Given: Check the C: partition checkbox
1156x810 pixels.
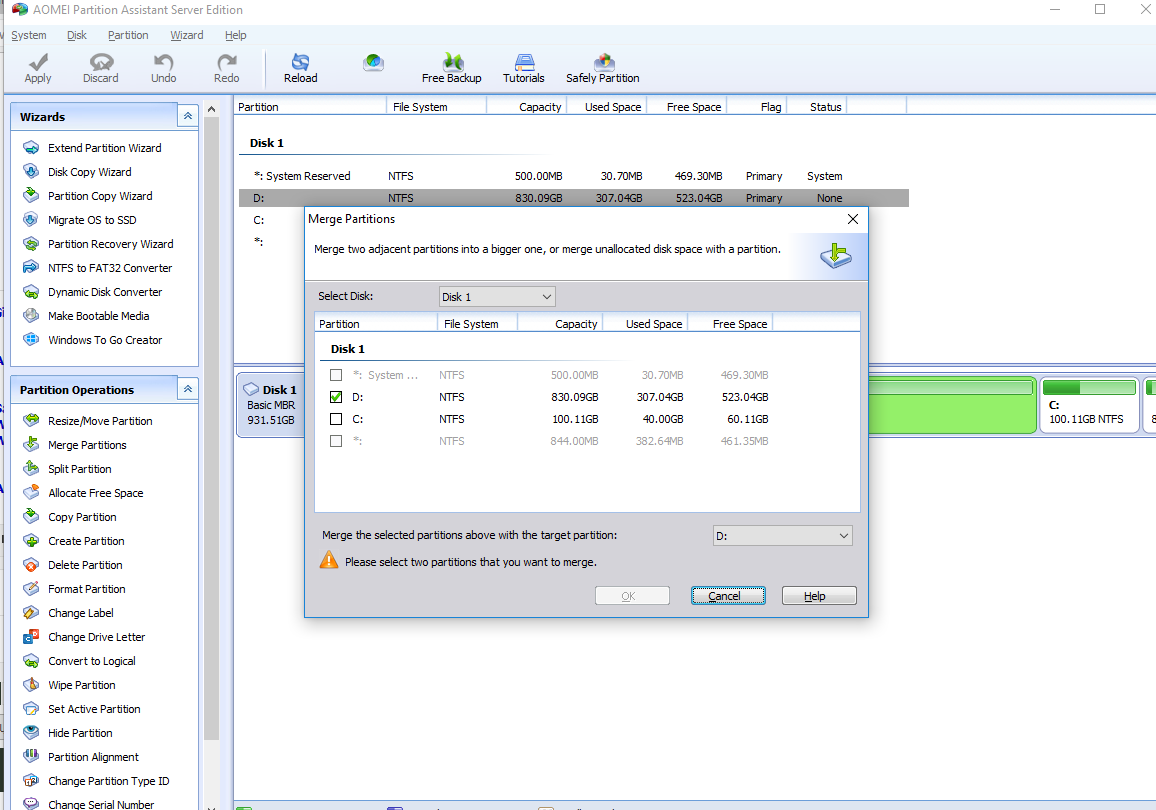Looking at the screenshot, I should coord(336,419).
